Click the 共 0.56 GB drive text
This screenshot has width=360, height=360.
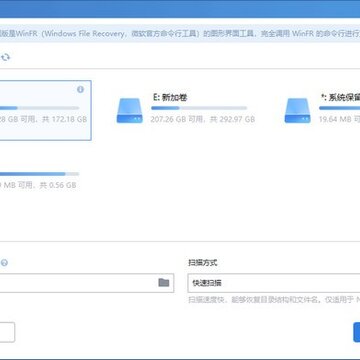(58, 185)
